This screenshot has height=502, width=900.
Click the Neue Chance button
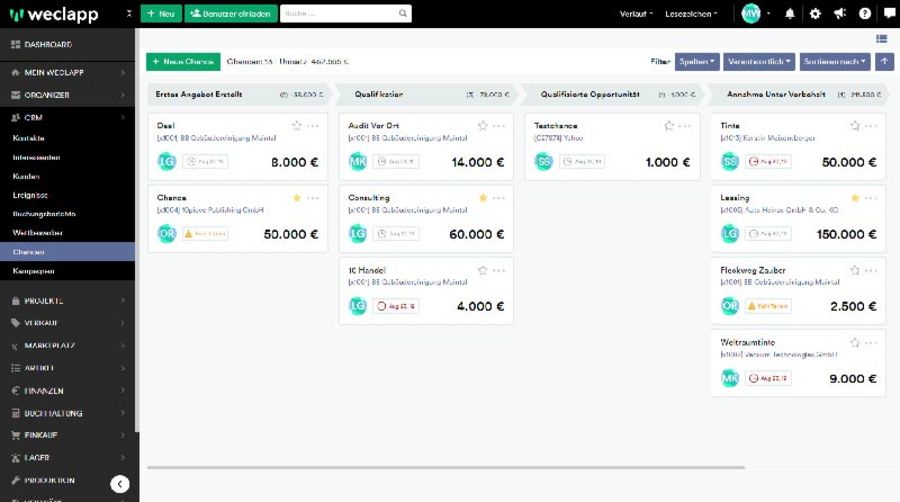(183, 62)
